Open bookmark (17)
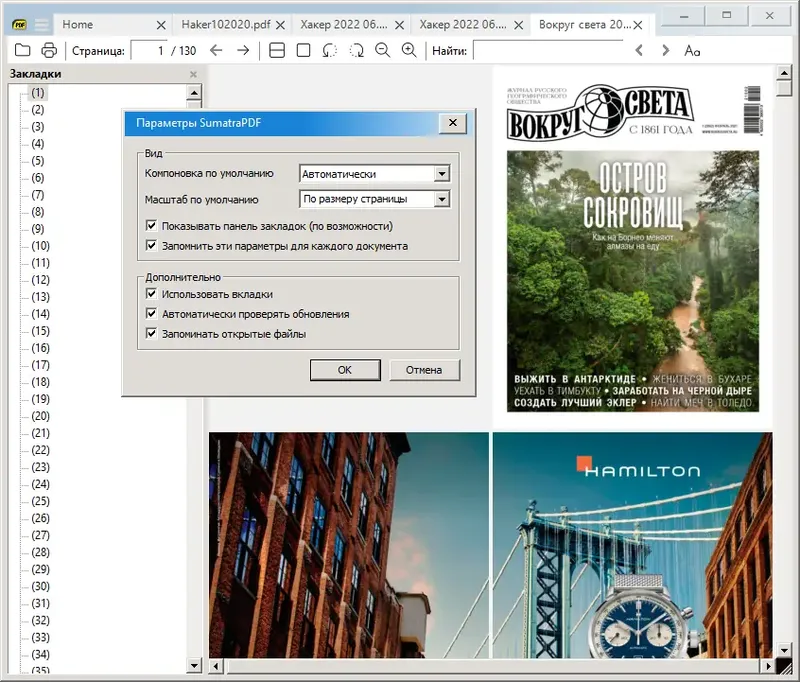Image resolution: width=800 pixels, height=682 pixels. [x=40, y=365]
